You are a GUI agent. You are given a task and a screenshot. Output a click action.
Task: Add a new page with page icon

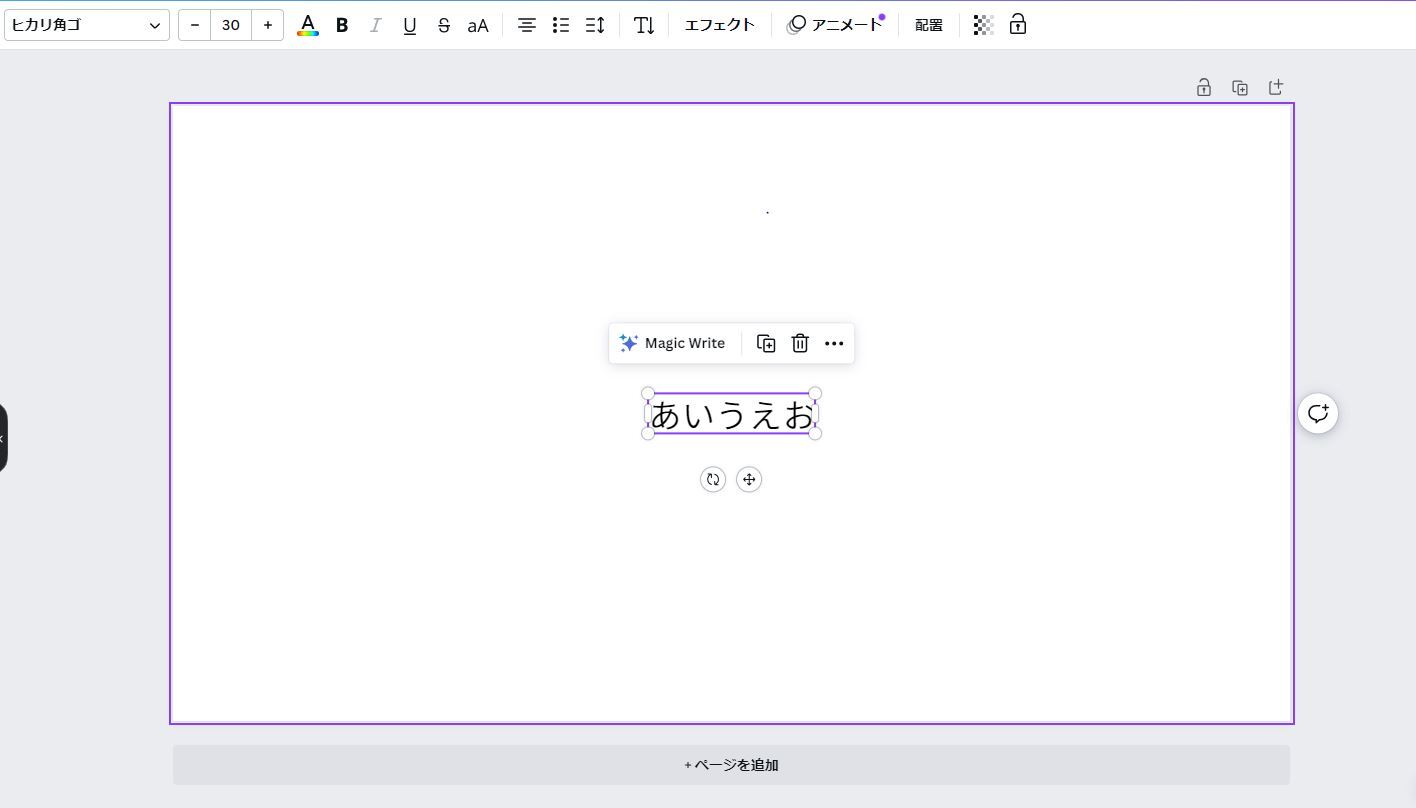(1276, 88)
